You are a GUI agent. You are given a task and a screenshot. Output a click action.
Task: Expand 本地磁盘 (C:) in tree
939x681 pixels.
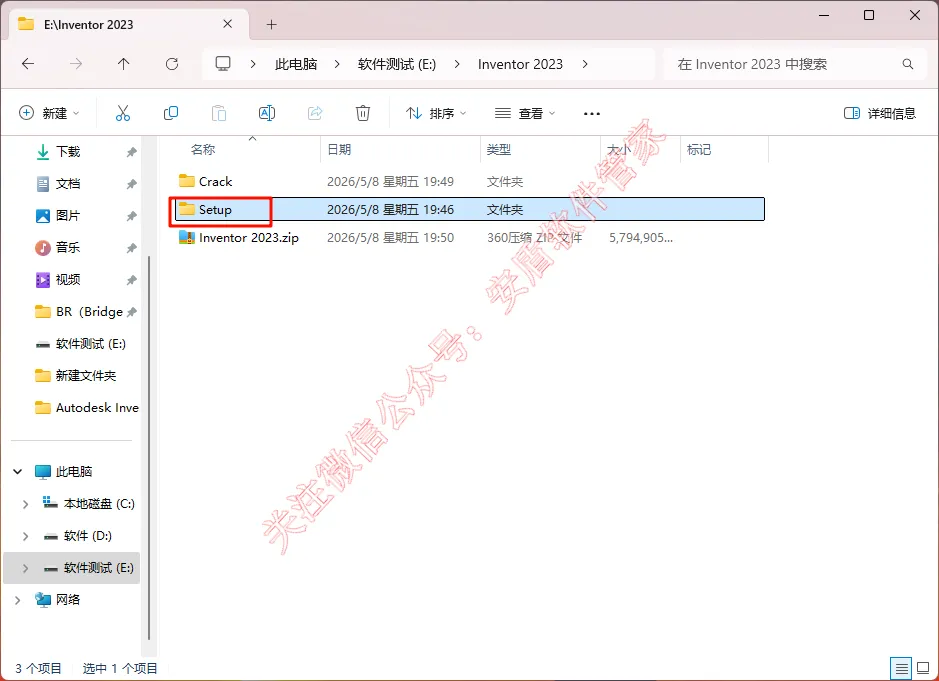25,504
